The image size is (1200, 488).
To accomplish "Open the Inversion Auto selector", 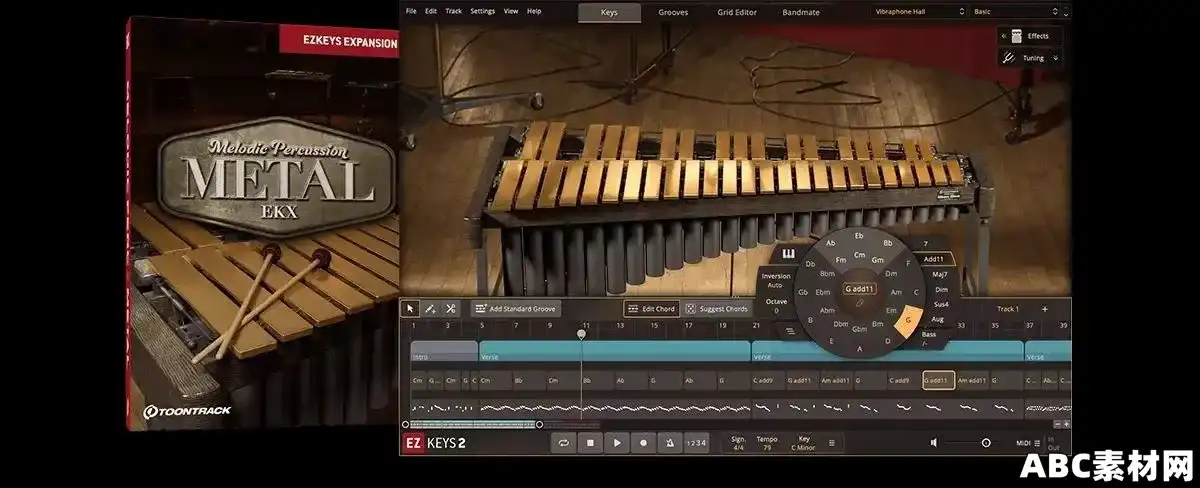I will tap(775, 280).
